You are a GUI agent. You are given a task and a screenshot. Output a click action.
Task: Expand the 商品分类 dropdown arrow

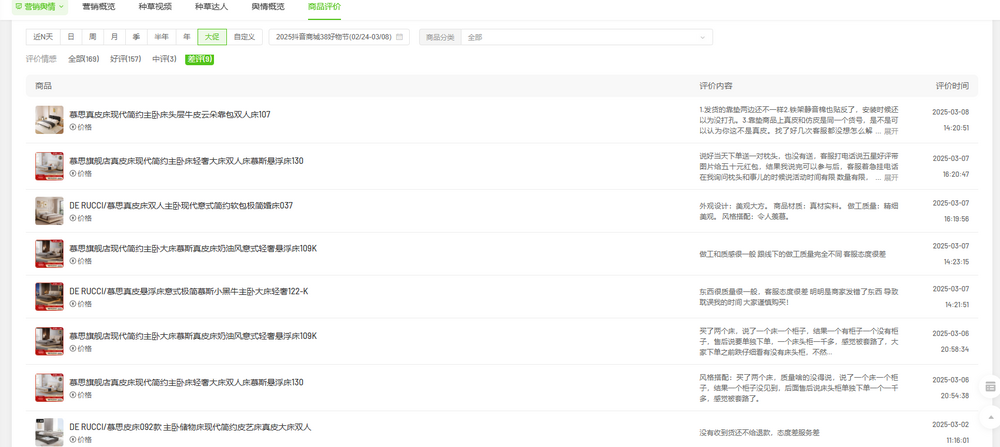click(x=702, y=37)
